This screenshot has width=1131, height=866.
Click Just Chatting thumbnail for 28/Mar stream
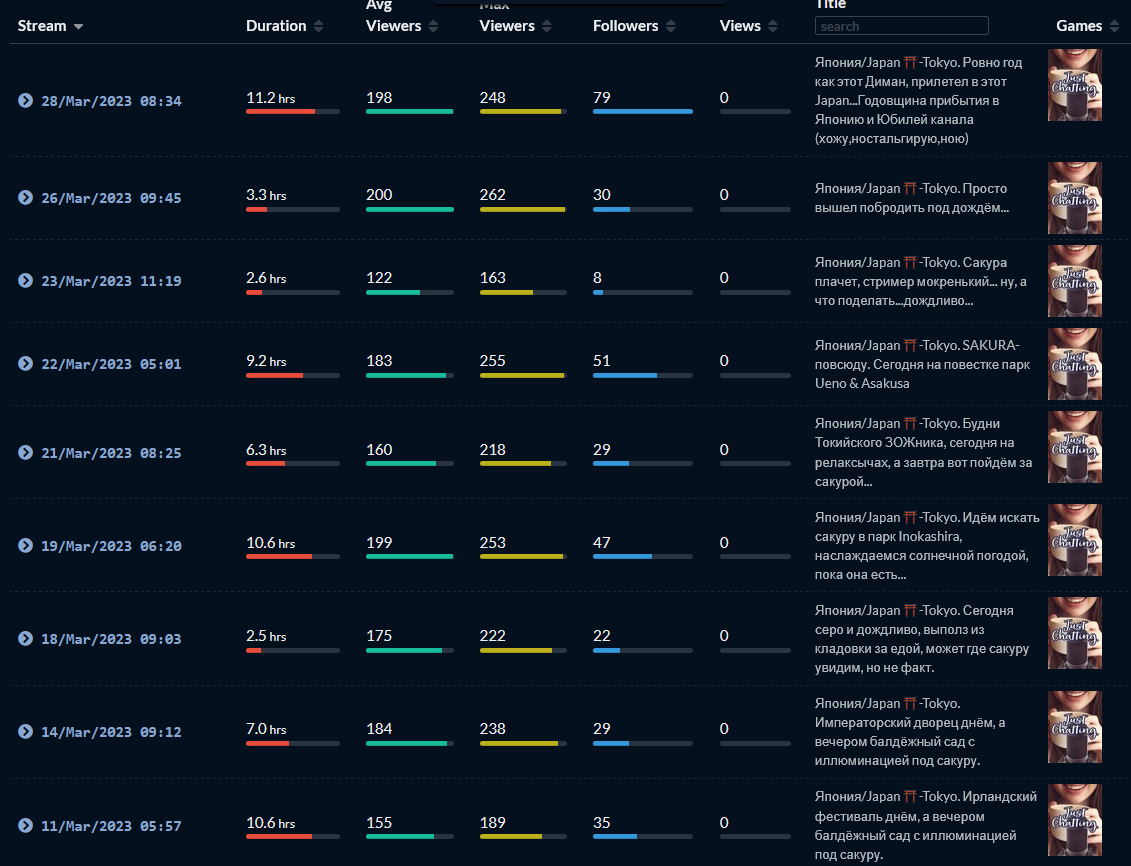point(1075,85)
